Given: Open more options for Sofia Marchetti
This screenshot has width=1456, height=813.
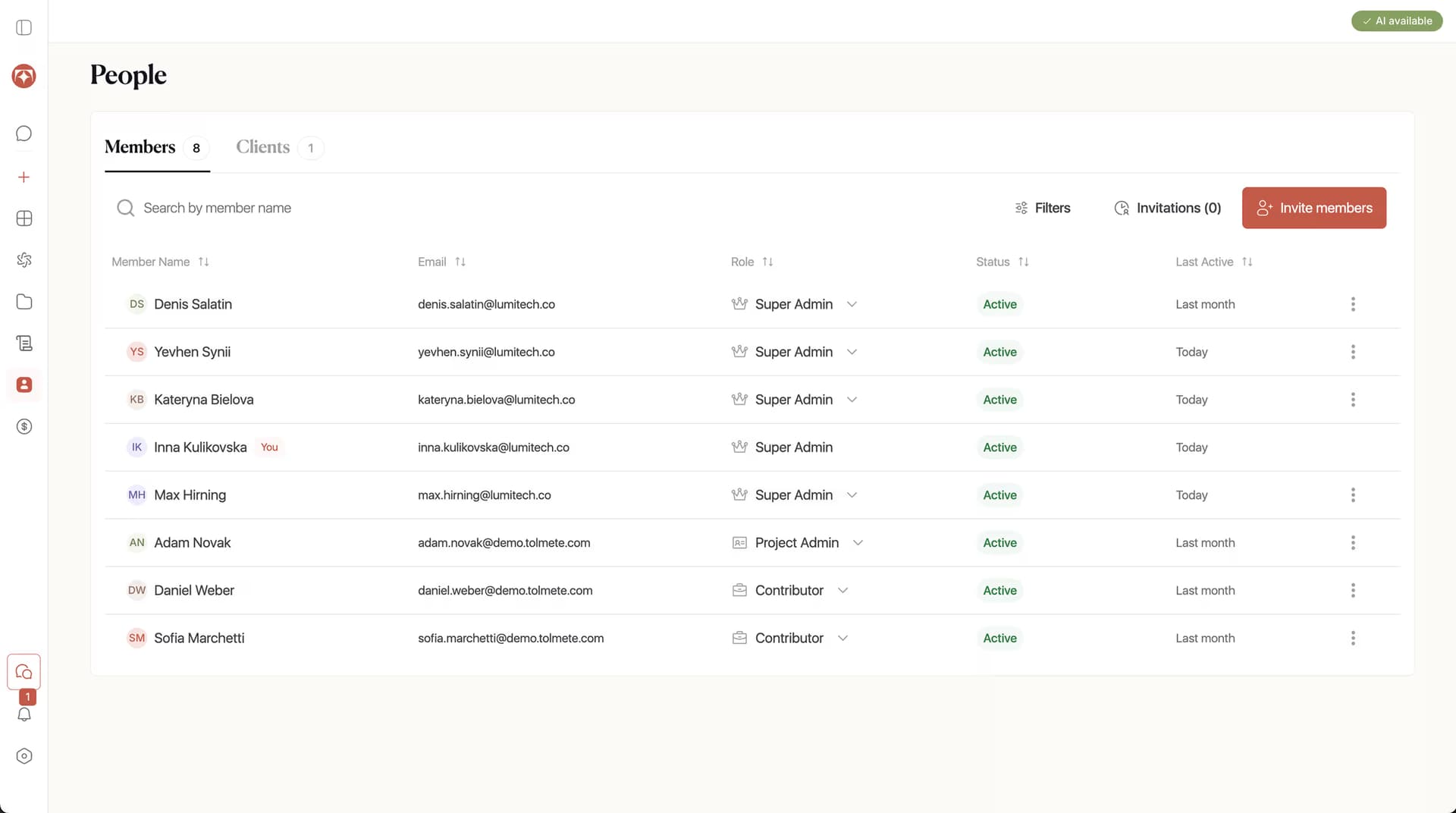Looking at the screenshot, I should (x=1353, y=639).
